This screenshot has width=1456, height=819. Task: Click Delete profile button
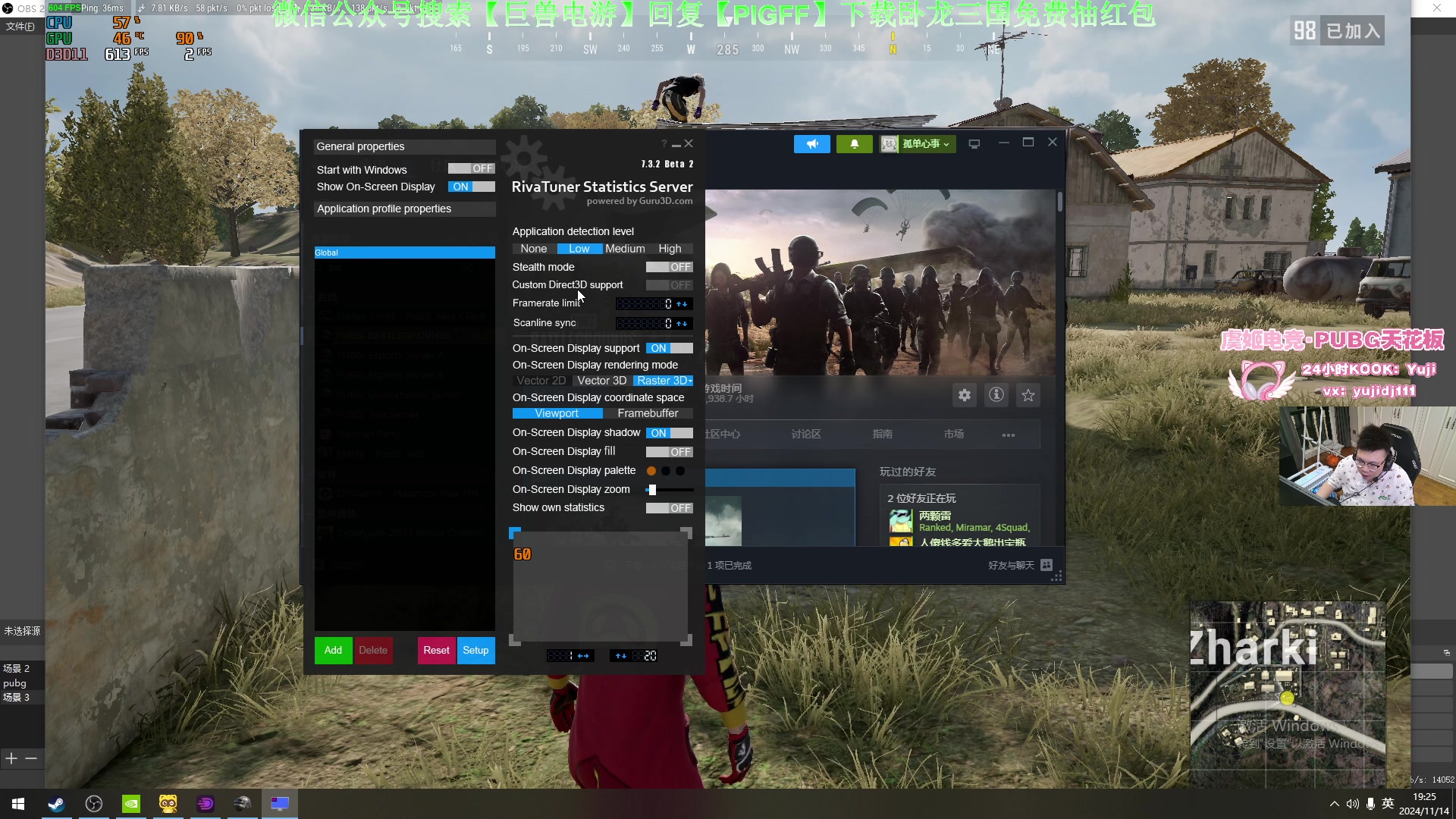373,651
